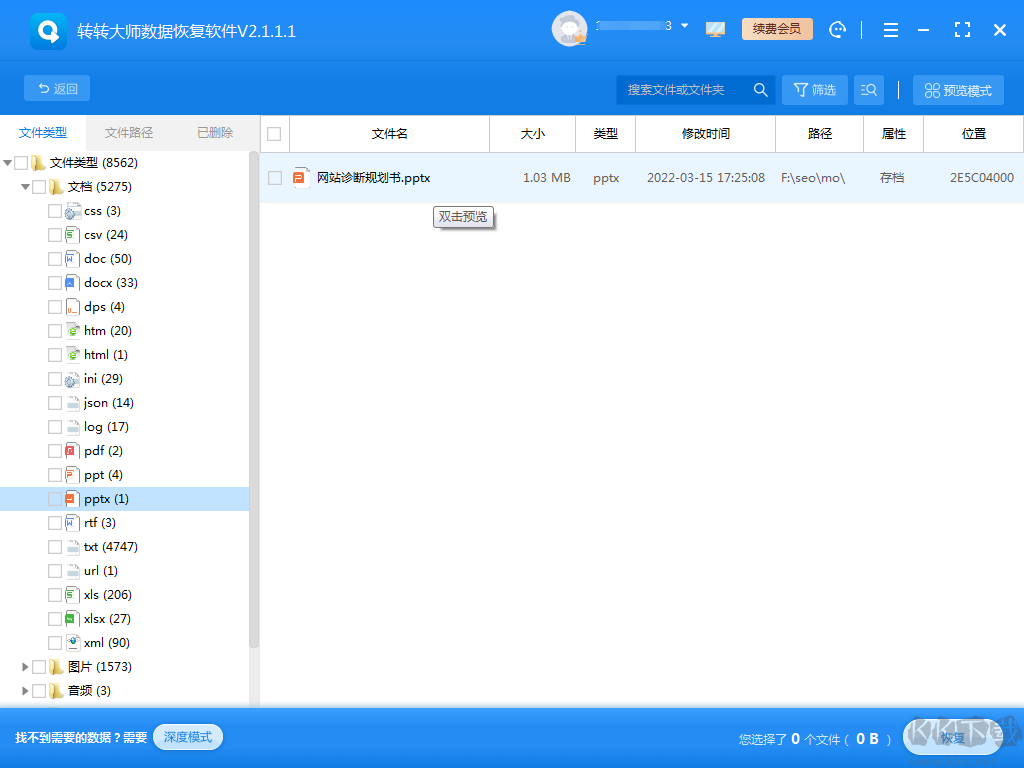Click the magnifier search icon in search box
The height and width of the screenshot is (768, 1024).
coord(761,89)
